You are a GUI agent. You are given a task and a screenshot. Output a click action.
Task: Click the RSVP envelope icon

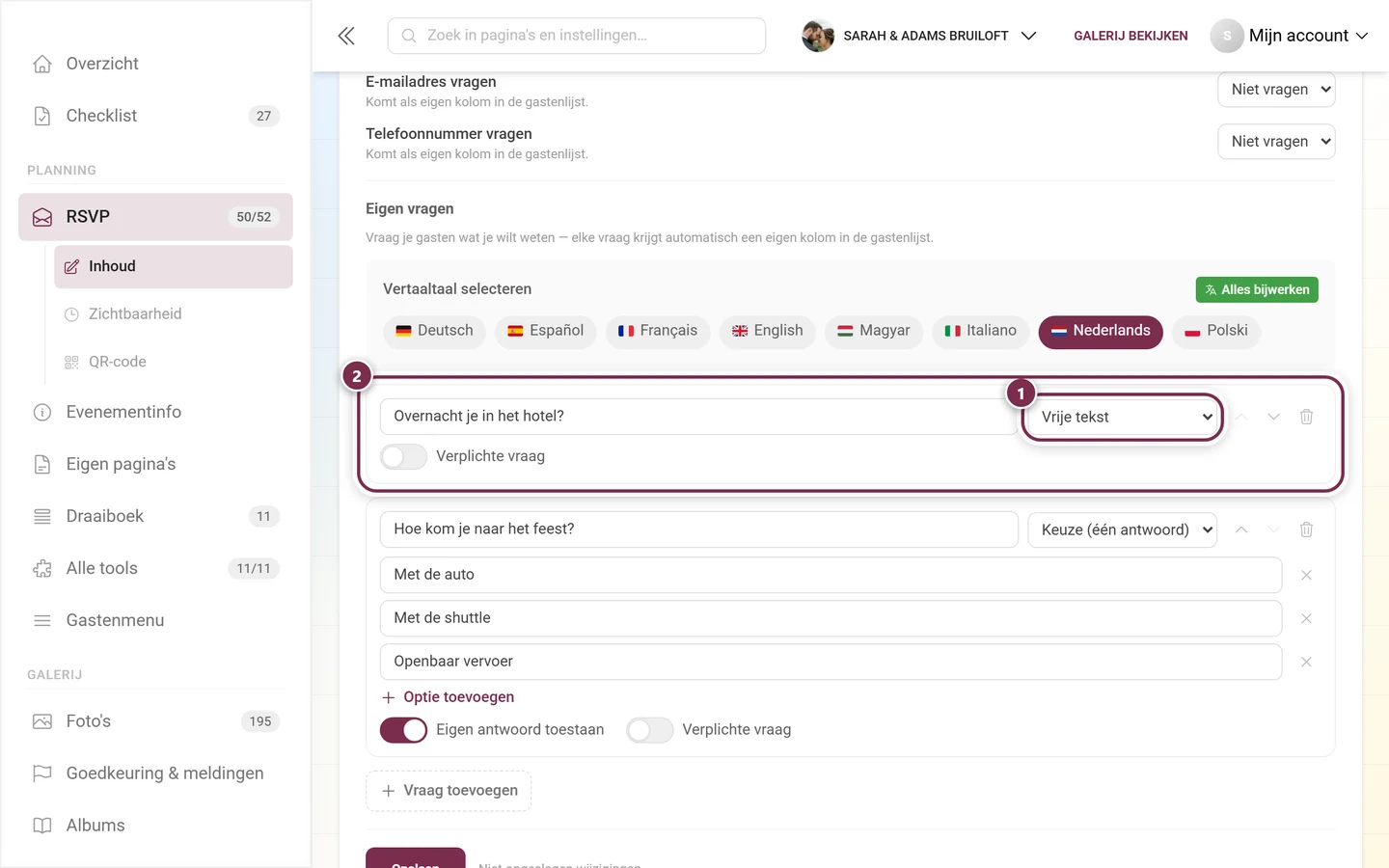(x=42, y=217)
